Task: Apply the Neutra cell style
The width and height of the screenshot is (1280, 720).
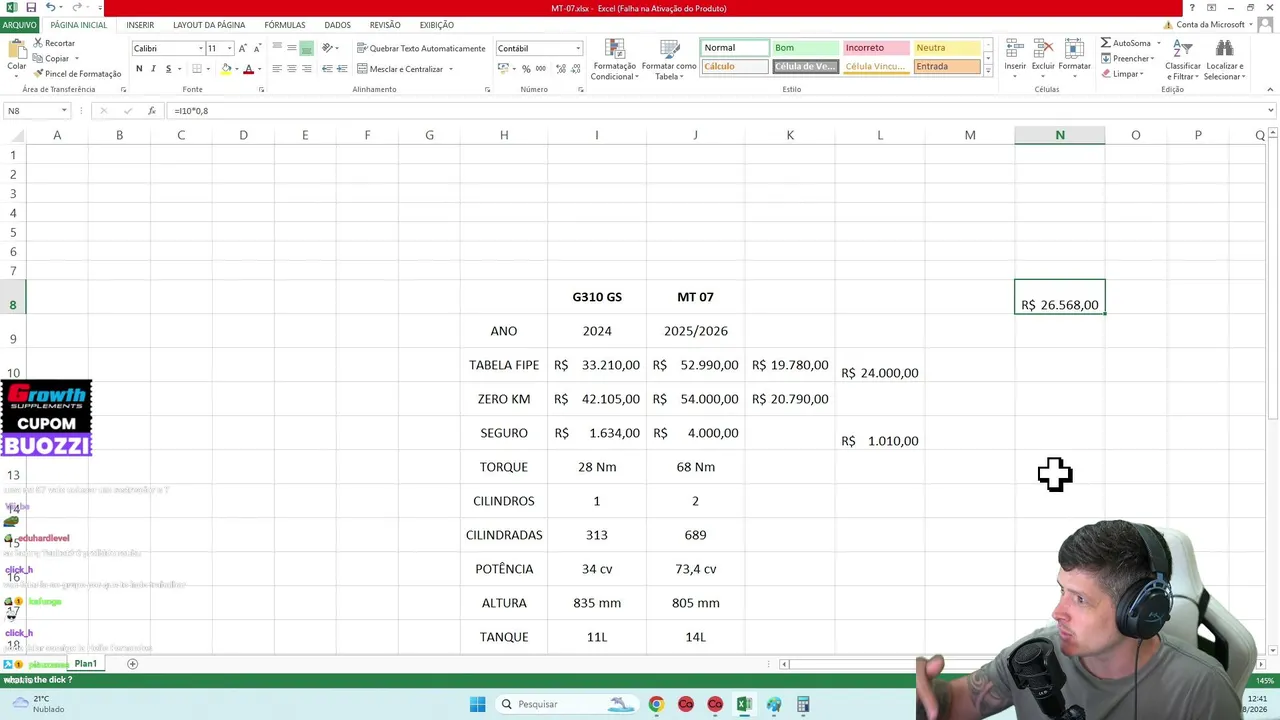Action: click(947, 48)
